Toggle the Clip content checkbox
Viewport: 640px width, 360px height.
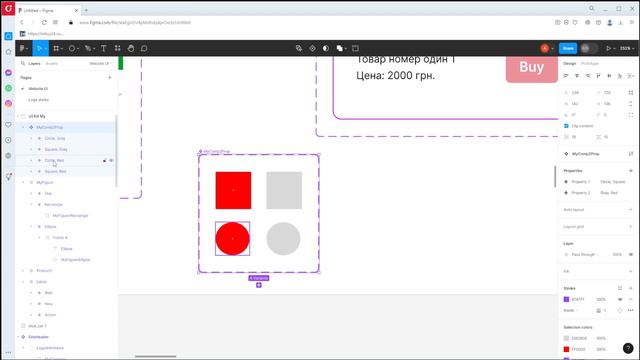(566, 126)
